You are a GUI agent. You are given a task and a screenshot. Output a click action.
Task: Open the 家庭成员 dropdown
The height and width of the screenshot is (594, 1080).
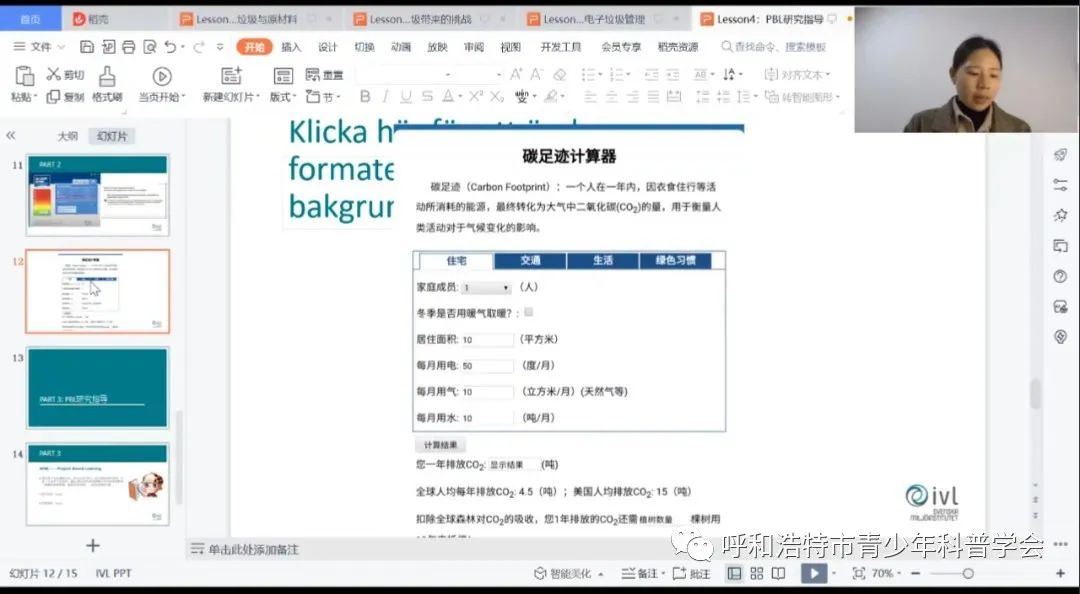(x=486, y=287)
